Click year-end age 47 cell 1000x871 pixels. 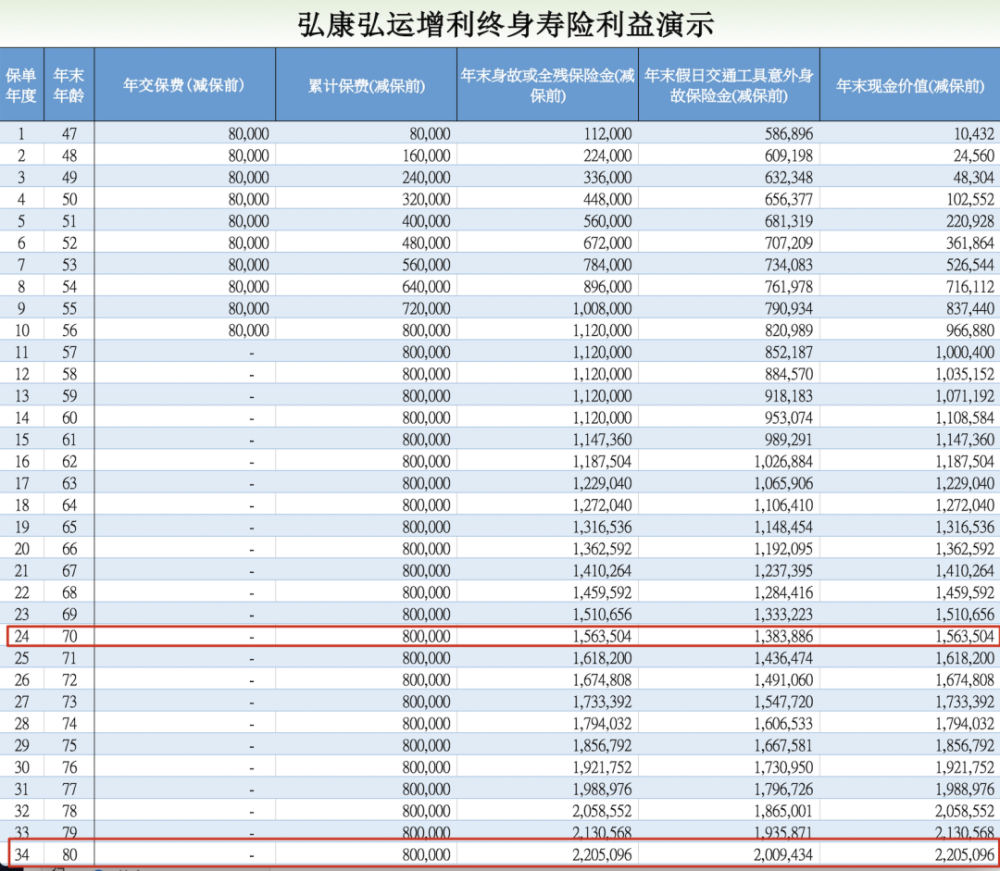click(69, 134)
